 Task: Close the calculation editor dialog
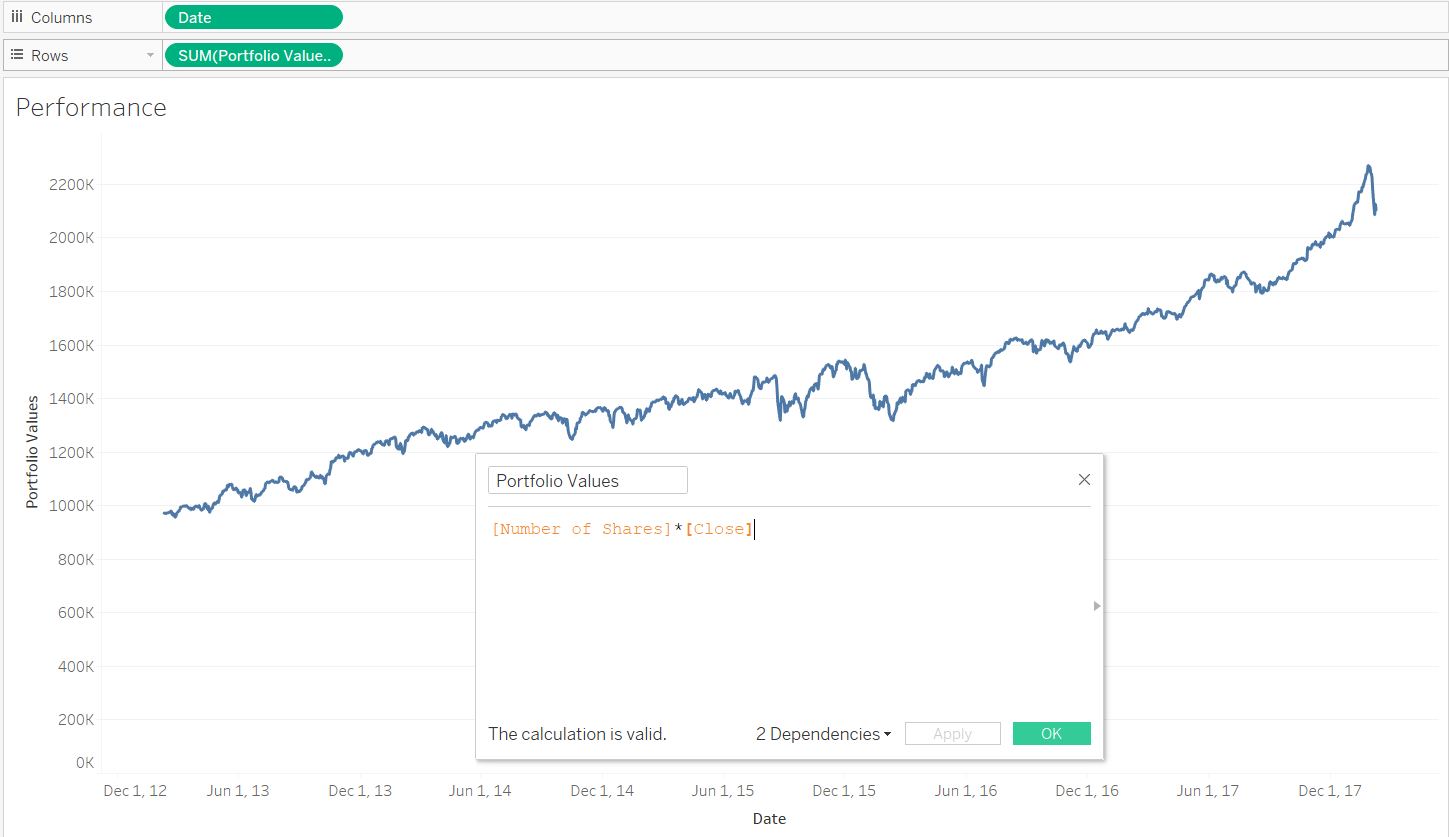click(x=1084, y=480)
